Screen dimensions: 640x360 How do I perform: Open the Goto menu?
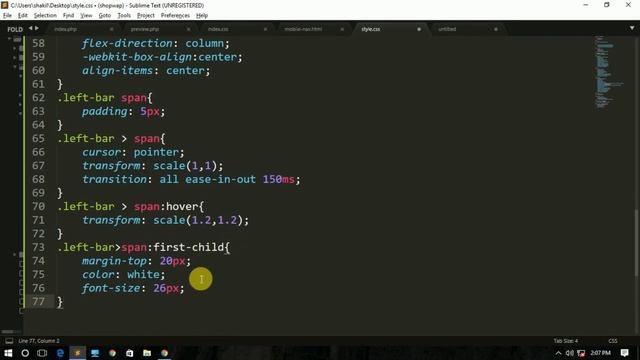coord(105,16)
